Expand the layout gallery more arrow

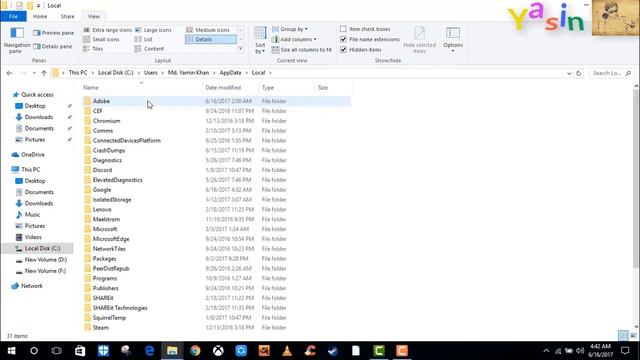pos(240,49)
